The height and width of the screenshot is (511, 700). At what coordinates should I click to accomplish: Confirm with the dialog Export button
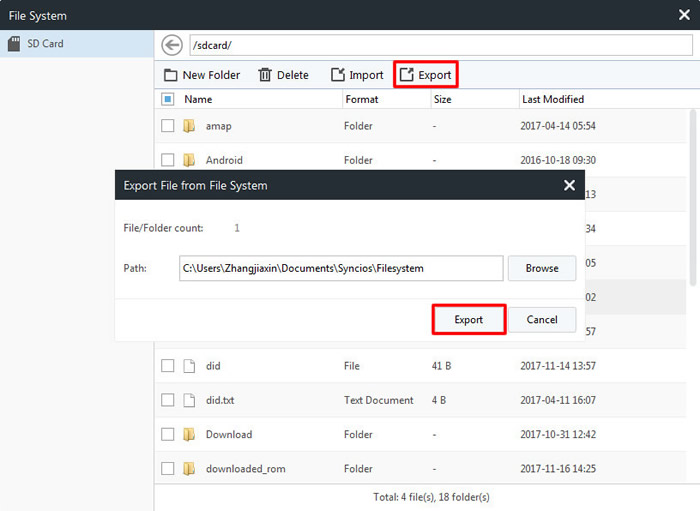(469, 320)
